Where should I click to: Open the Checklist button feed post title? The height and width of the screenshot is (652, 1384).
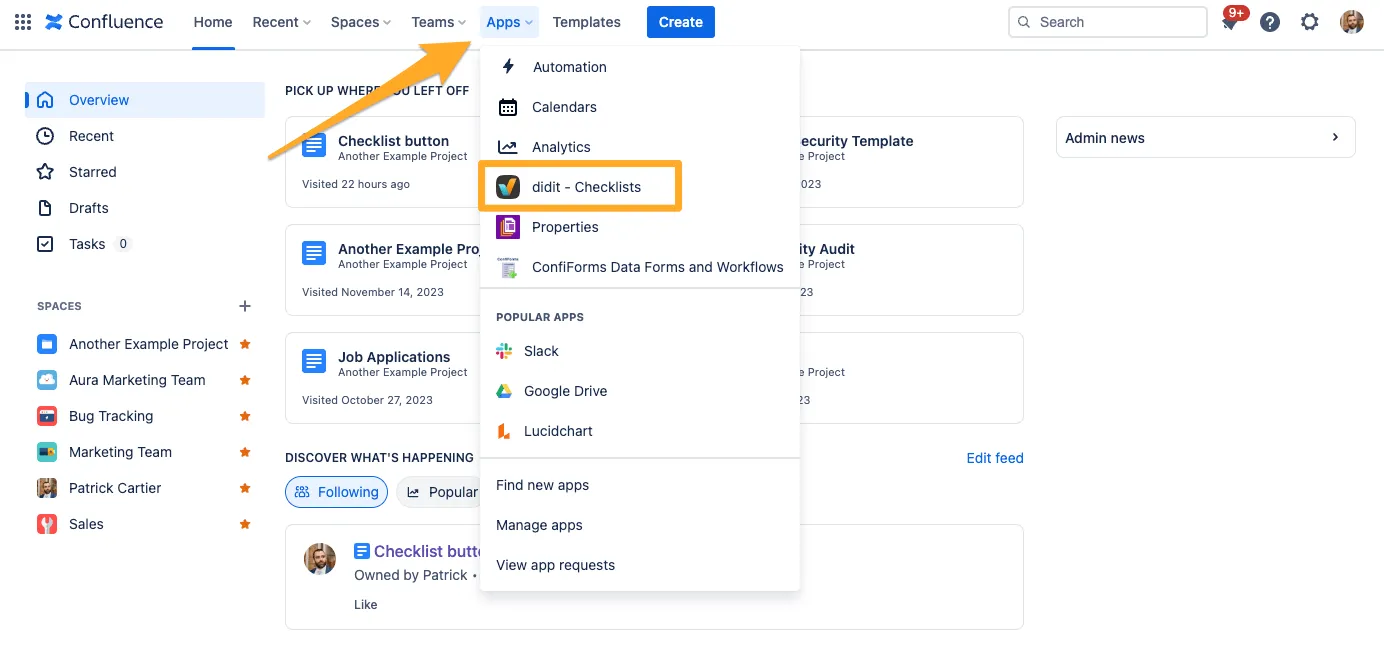(428, 551)
